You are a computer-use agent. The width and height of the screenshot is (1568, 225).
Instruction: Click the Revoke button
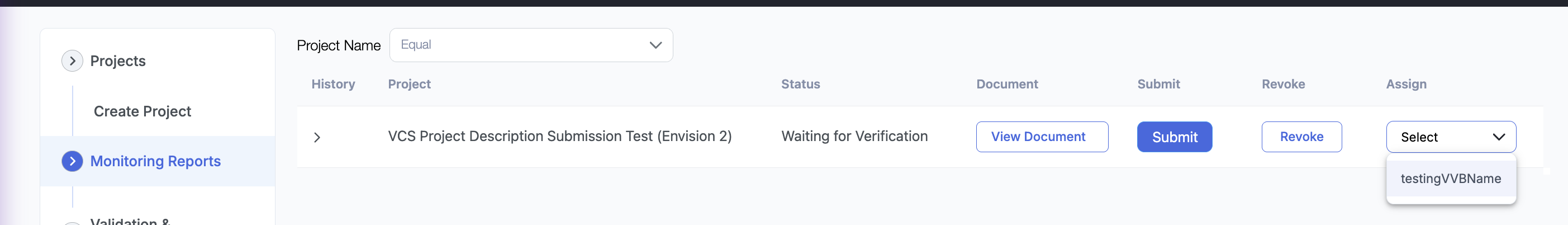pos(1301,137)
